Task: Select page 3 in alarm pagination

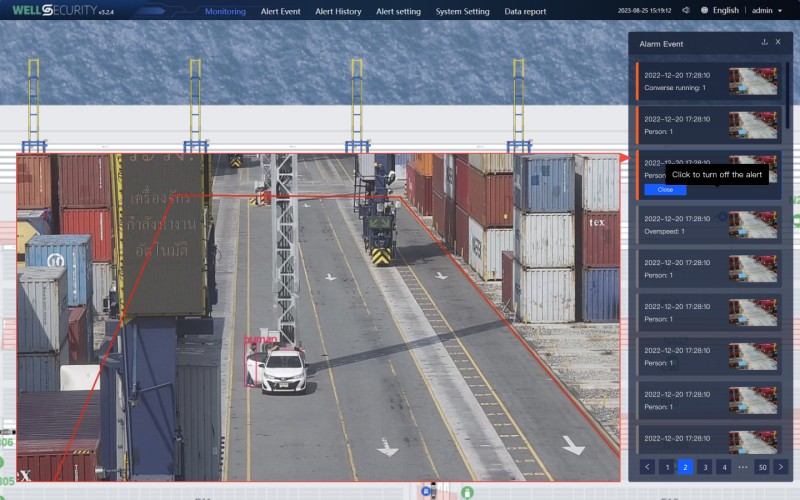Action: tap(704, 466)
